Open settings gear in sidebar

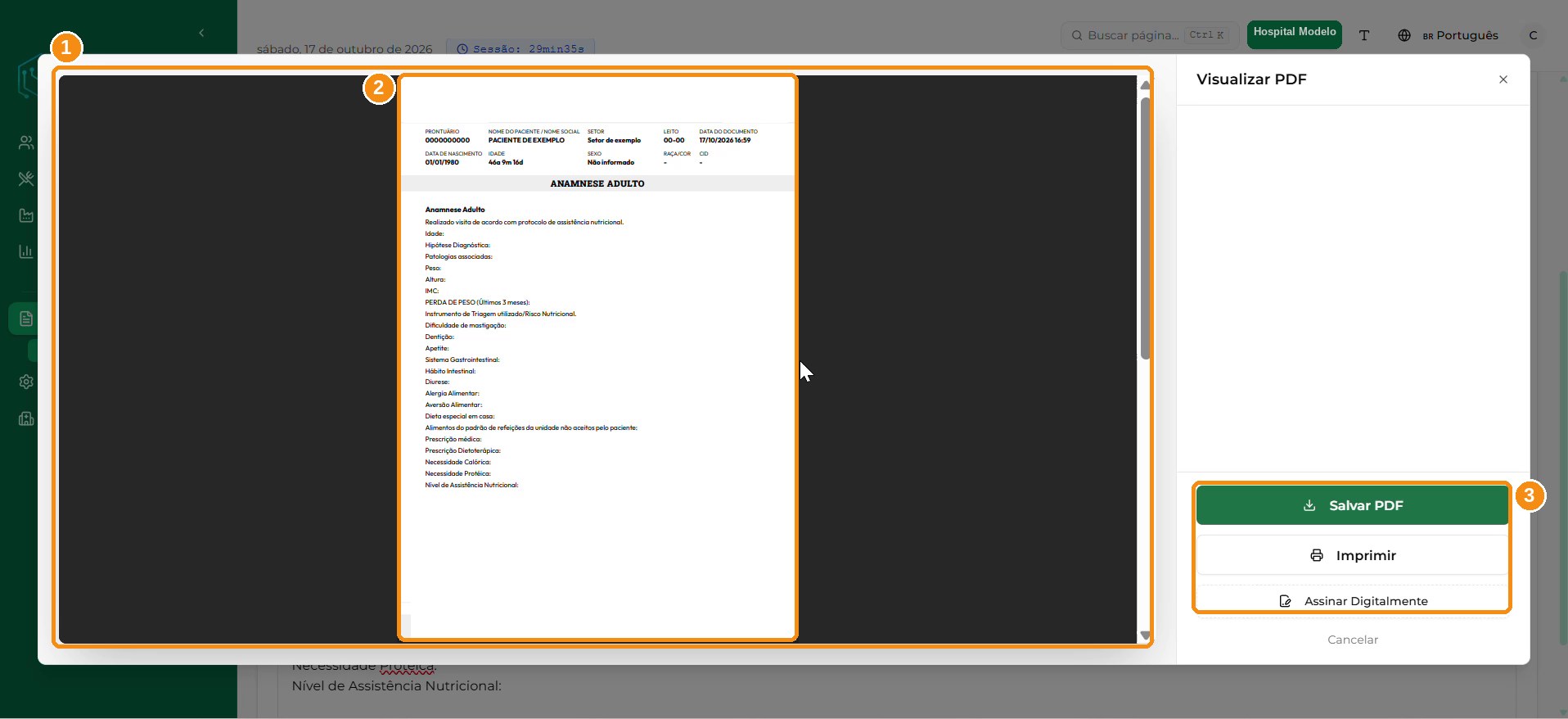pyautogui.click(x=26, y=382)
